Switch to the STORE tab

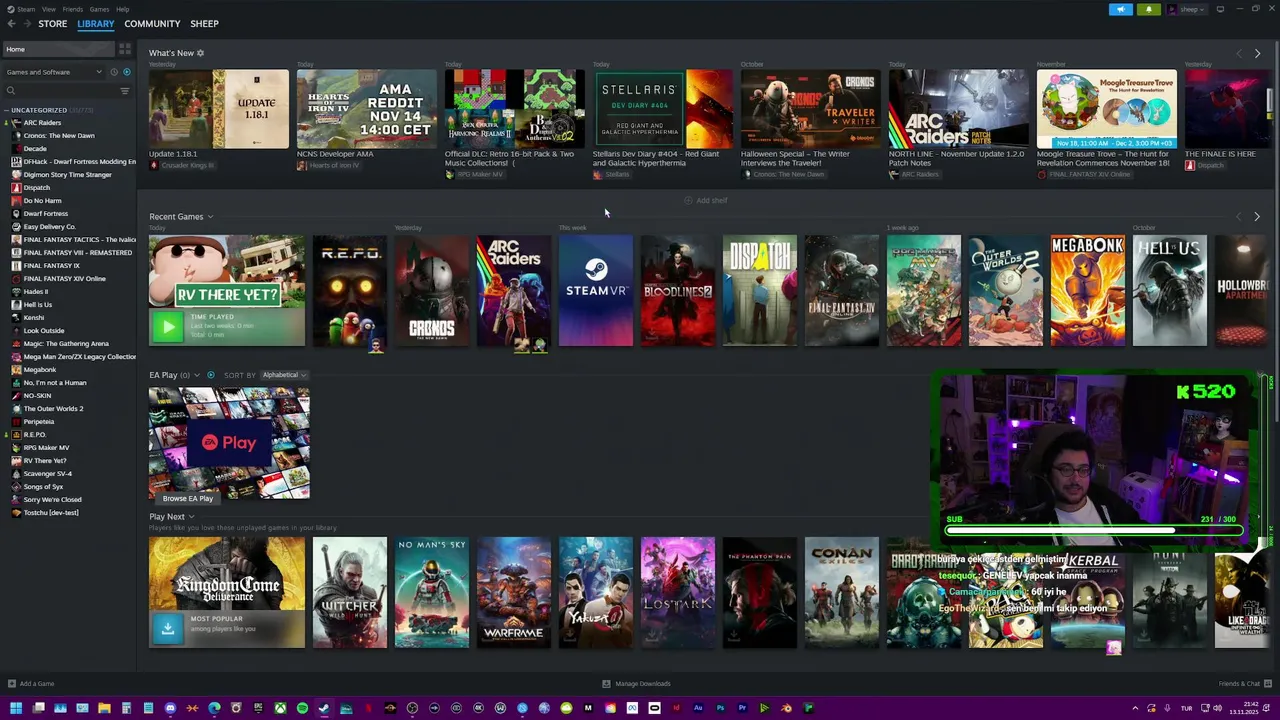click(52, 23)
